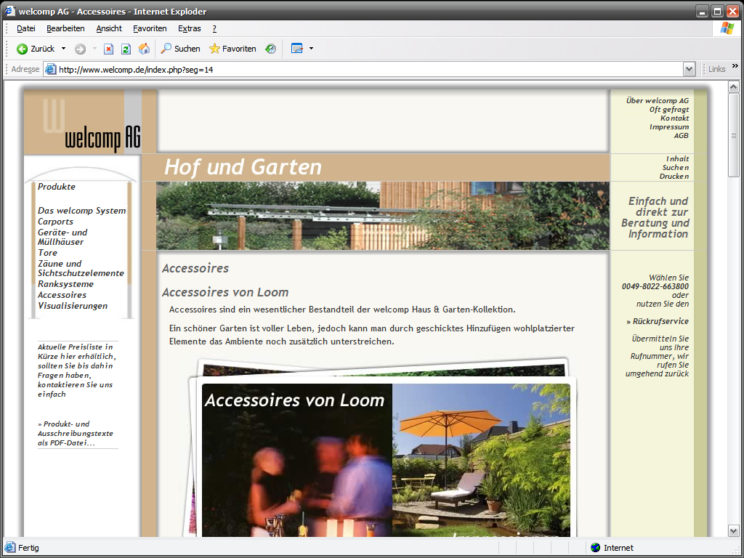Click Einfach und direkt zur Beratung text
The image size is (744, 558).
tap(657, 217)
